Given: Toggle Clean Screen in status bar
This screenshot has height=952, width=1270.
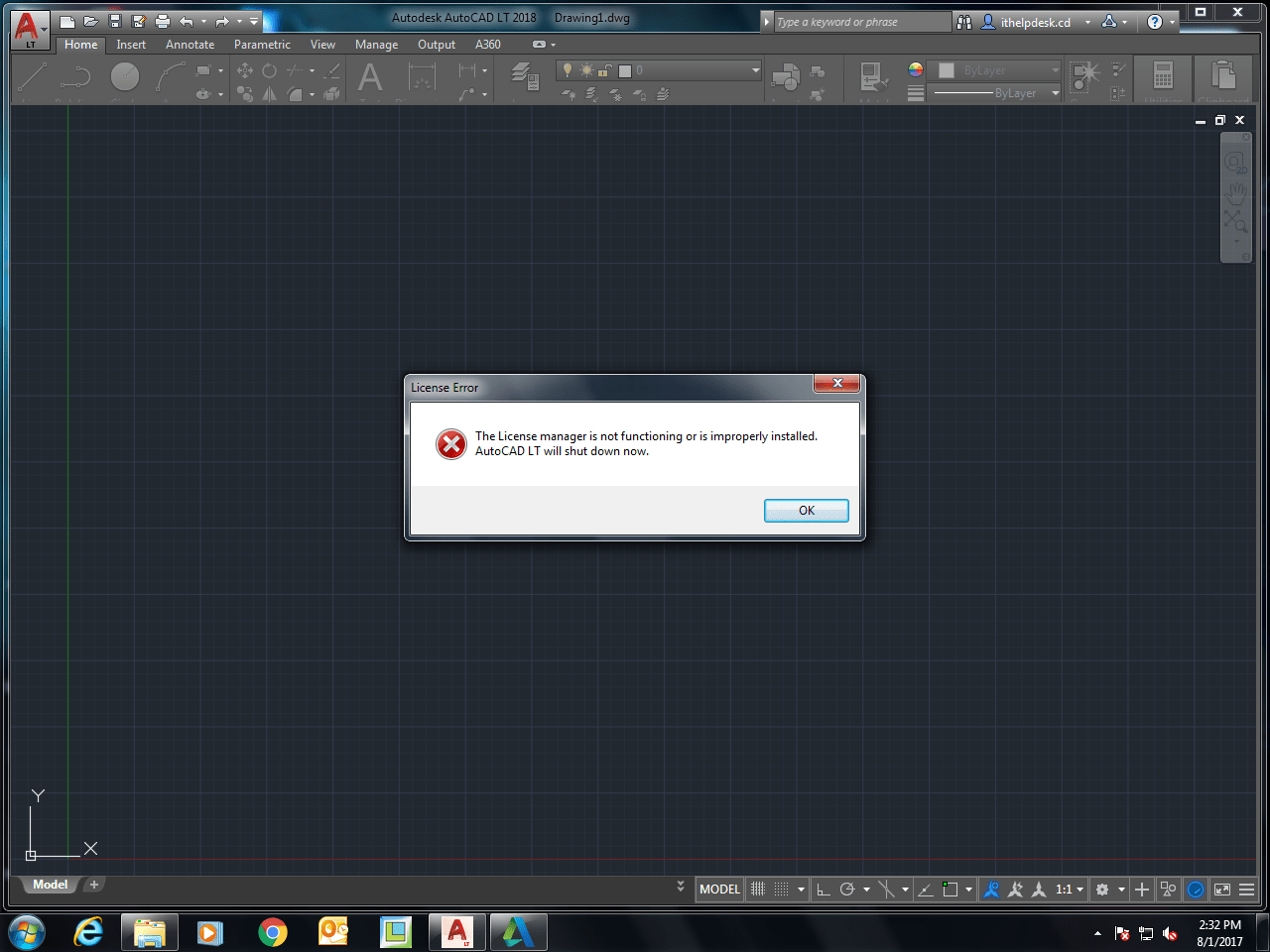Looking at the screenshot, I should (x=1222, y=890).
